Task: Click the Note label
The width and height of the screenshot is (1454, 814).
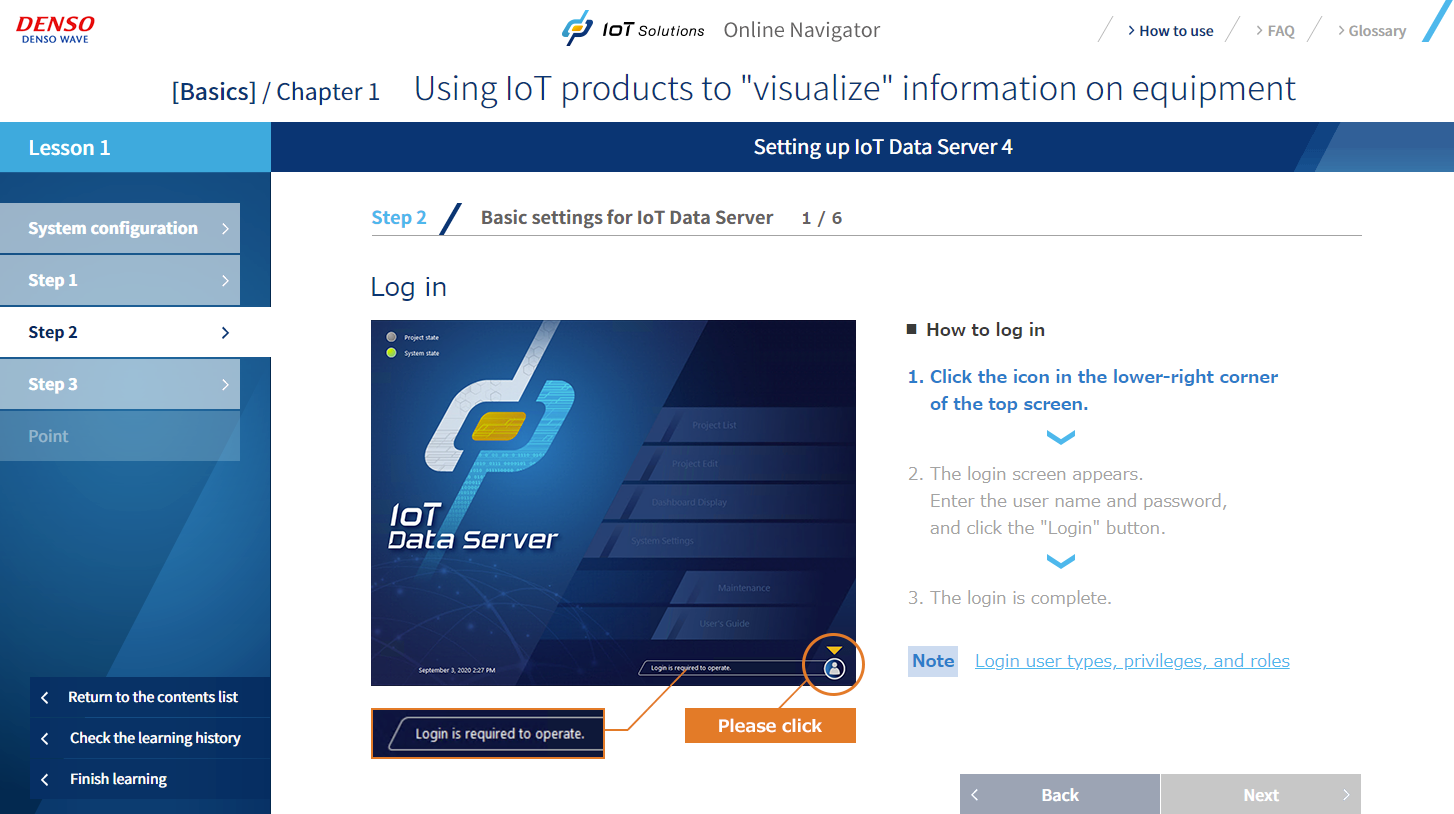Action: [x=933, y=661]
